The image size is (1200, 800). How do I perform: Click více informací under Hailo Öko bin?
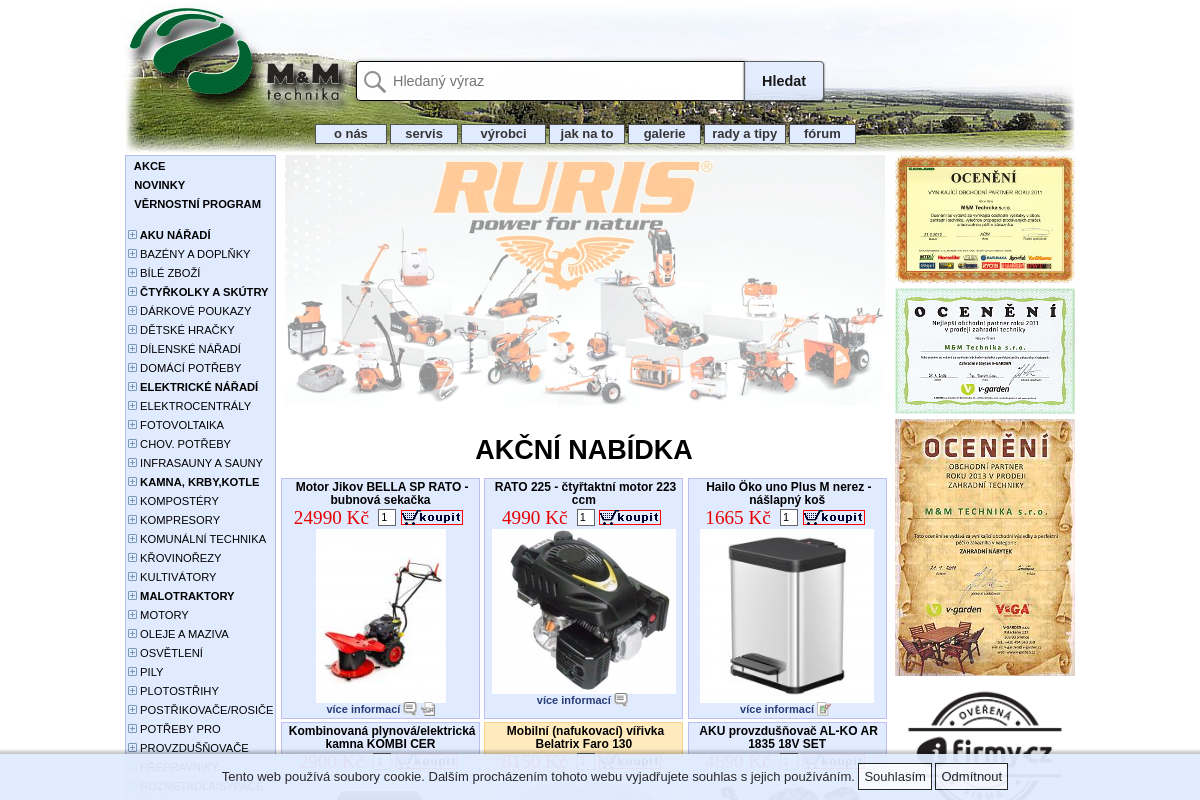(x=777, y=709)
